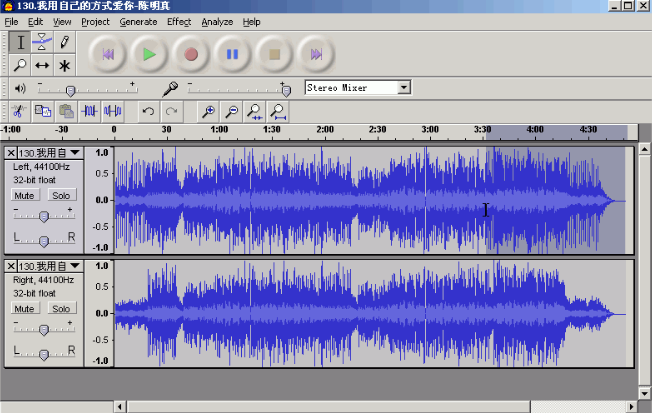Choose the Multi-tool asterisk icon

tap(65, 65)
